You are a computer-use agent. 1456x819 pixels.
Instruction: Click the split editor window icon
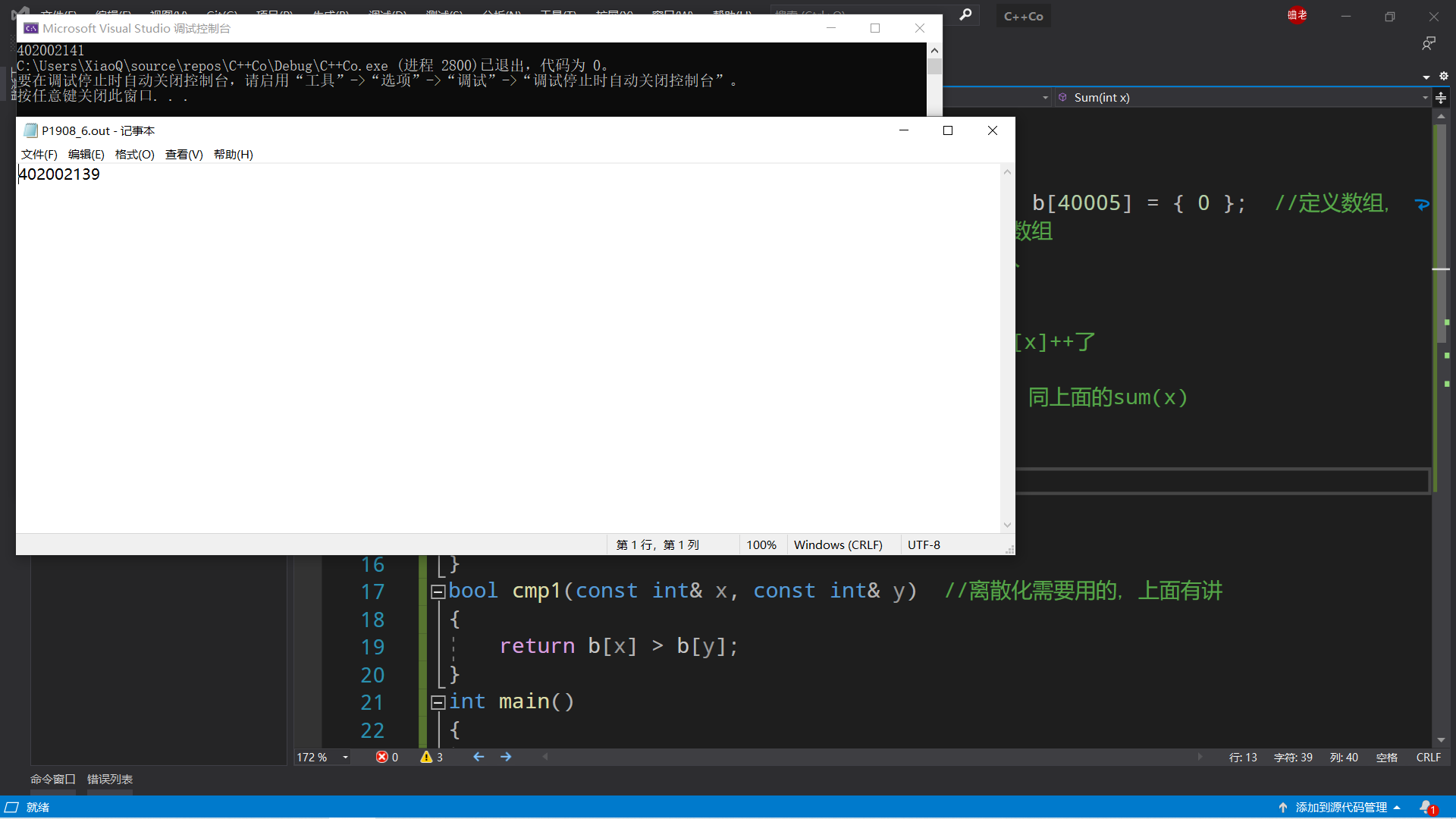coord(1441,97)
